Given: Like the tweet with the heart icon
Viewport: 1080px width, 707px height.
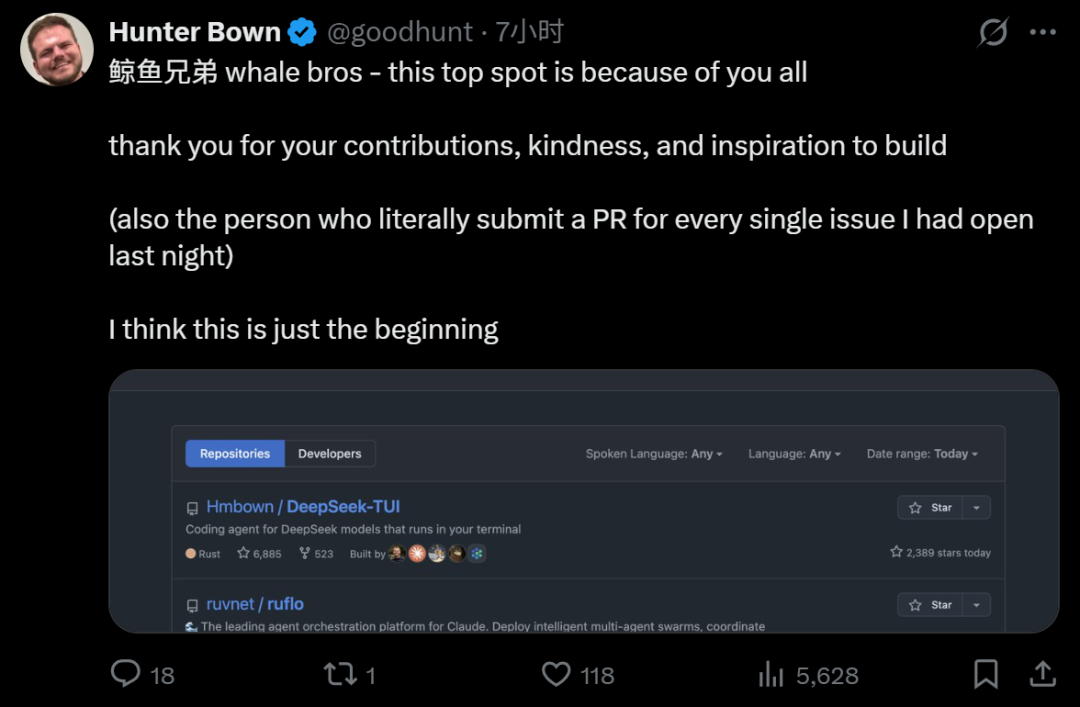Looking at the screenshot, I should point(556,674).
